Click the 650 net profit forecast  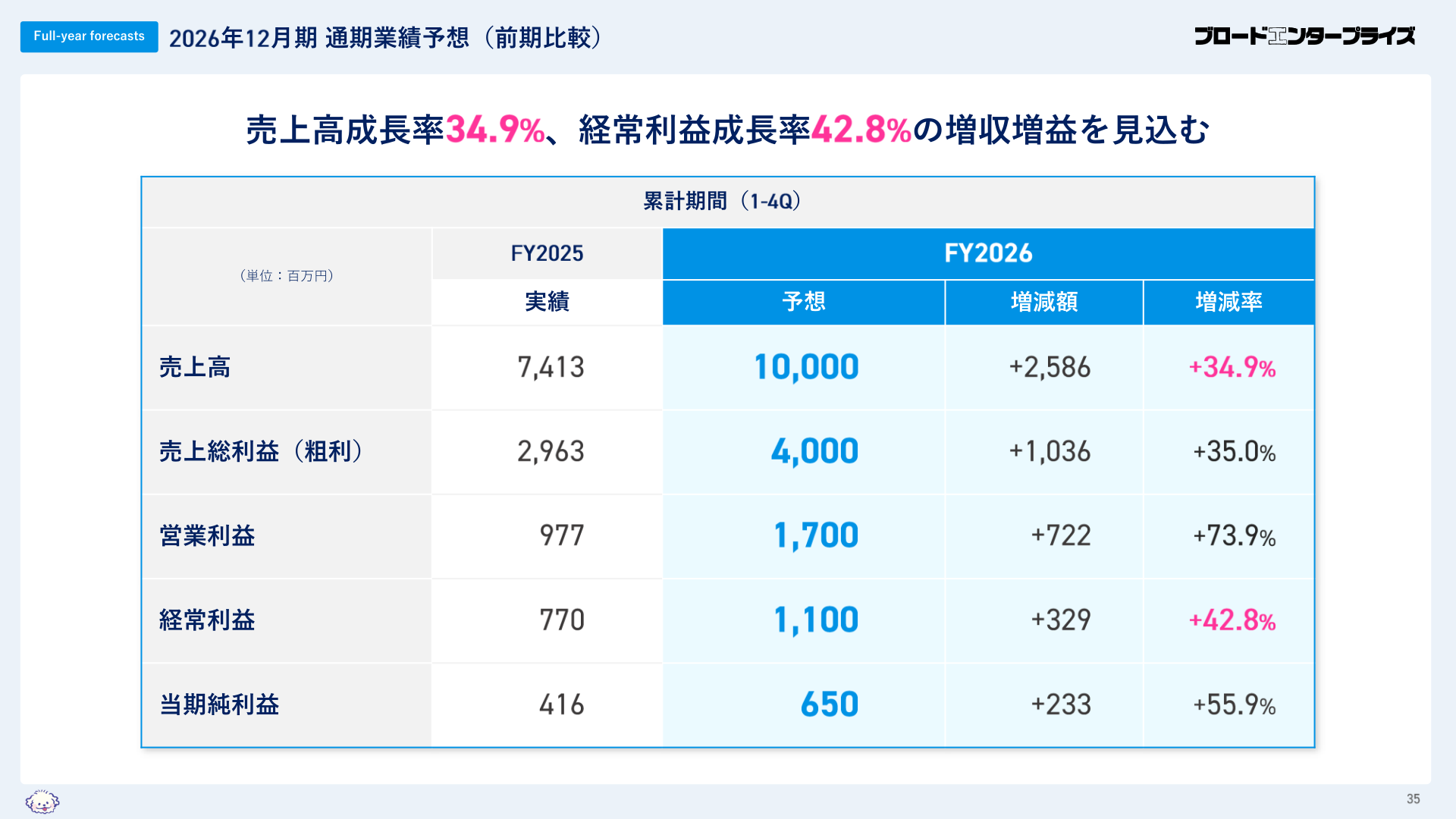click(x=830, y=704)
